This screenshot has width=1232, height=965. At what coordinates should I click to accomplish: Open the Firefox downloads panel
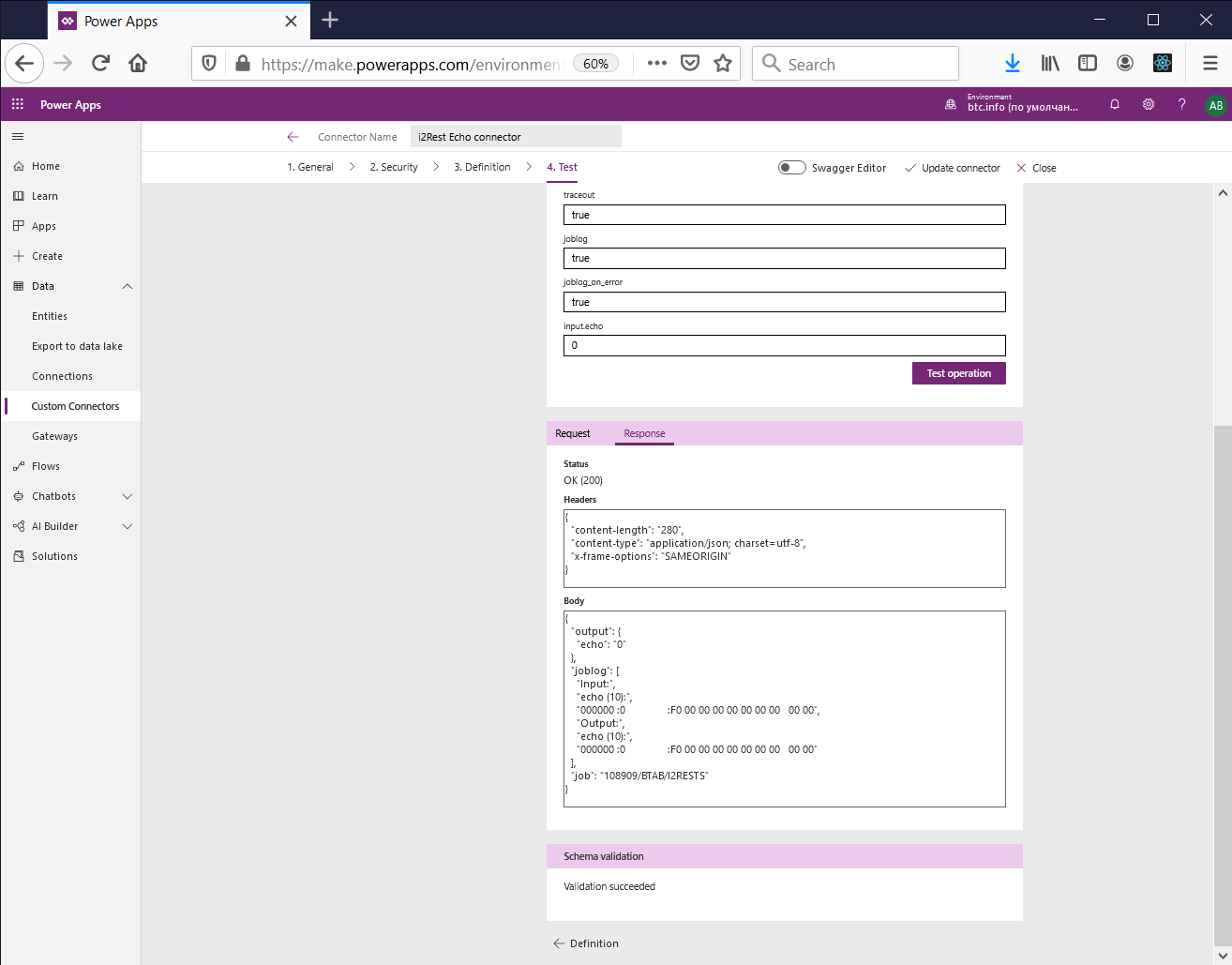(1013, 64)
